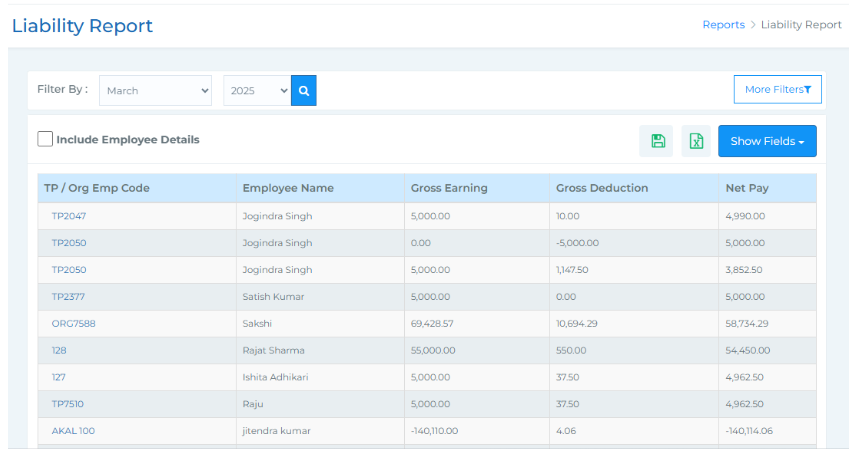Open employee code TP2047 link

70,216
